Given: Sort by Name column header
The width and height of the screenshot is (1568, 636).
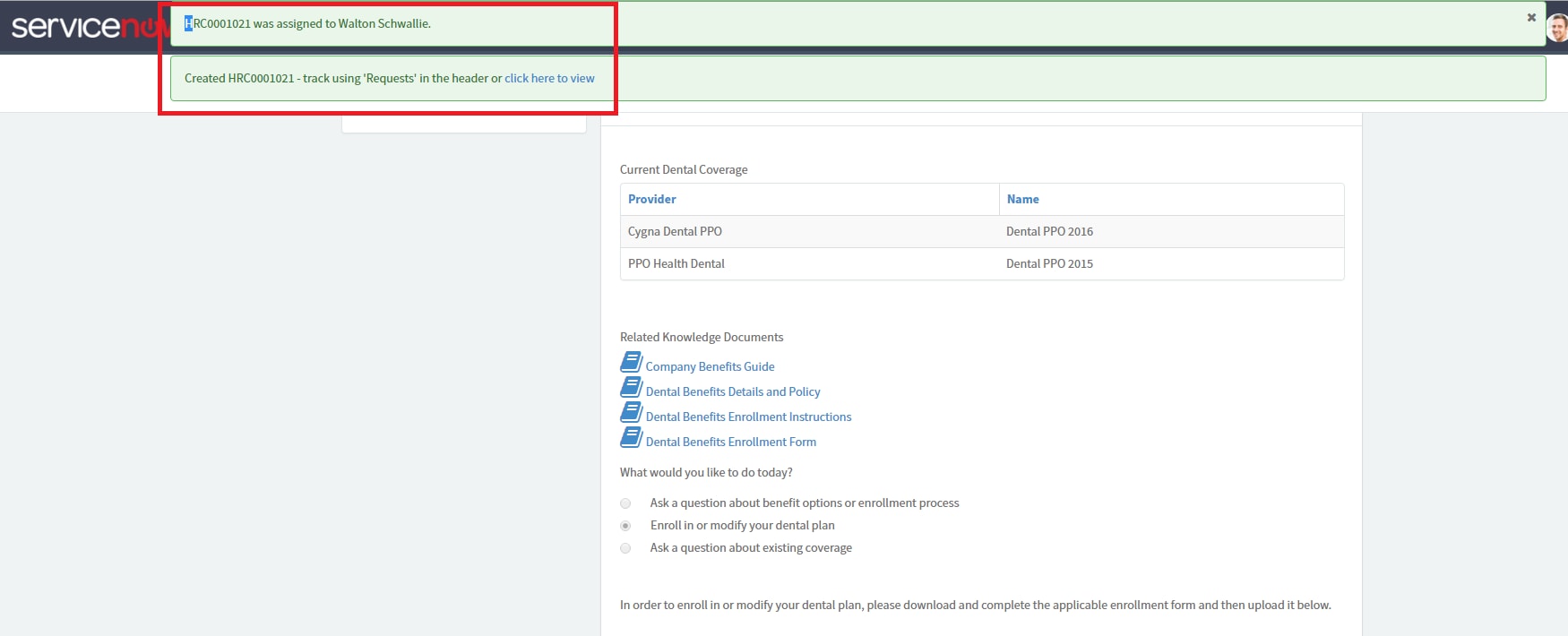Looking at the screenshot, I should (x=1022, y=199).
